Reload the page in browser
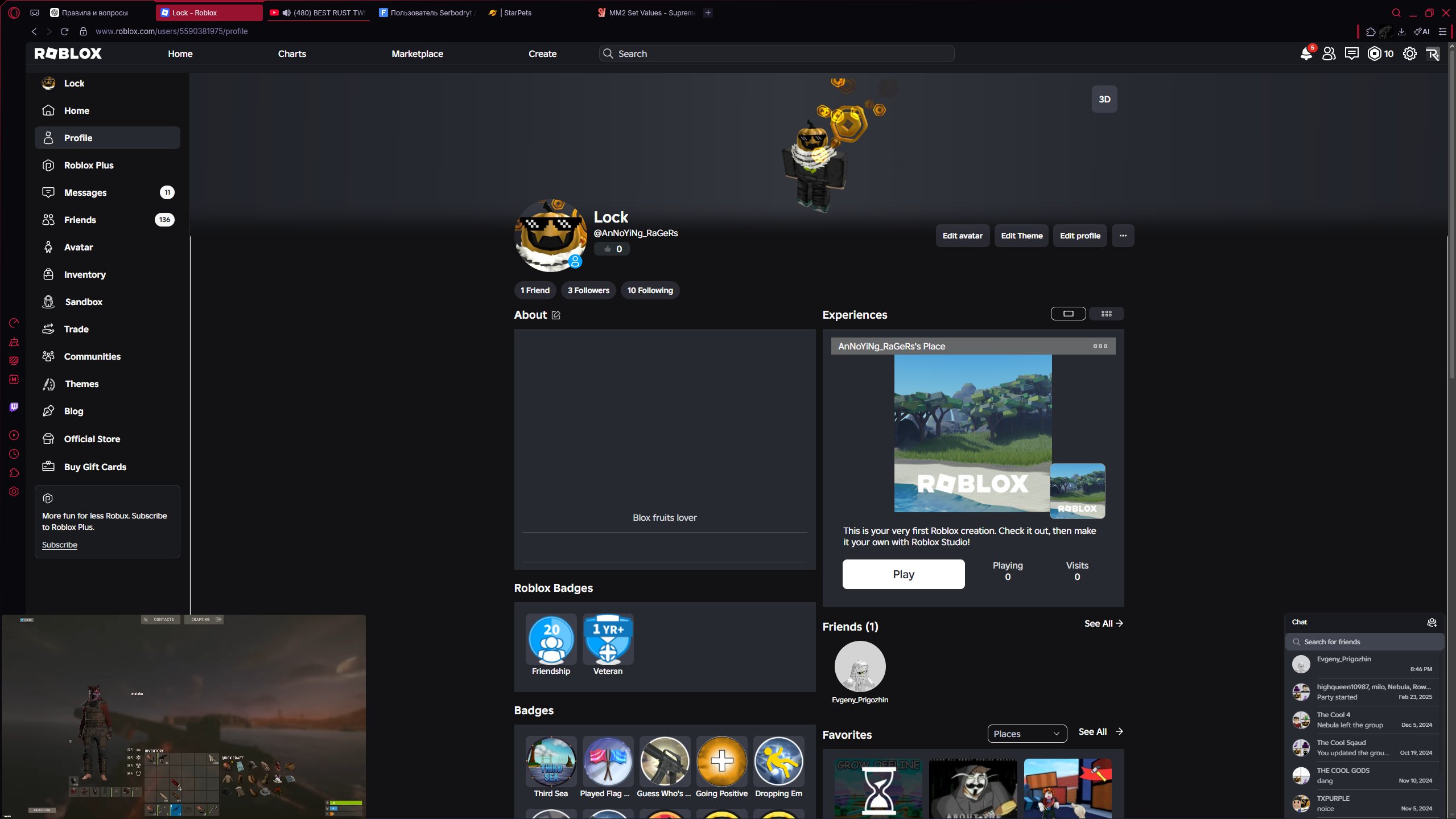This screenshot has height=819, width=1456. (x=64, y=31)
